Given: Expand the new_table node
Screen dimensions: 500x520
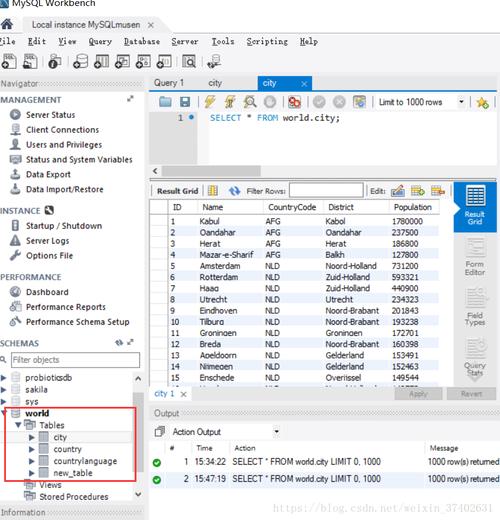Looking at the screenshot, I should tap(32, 473).
